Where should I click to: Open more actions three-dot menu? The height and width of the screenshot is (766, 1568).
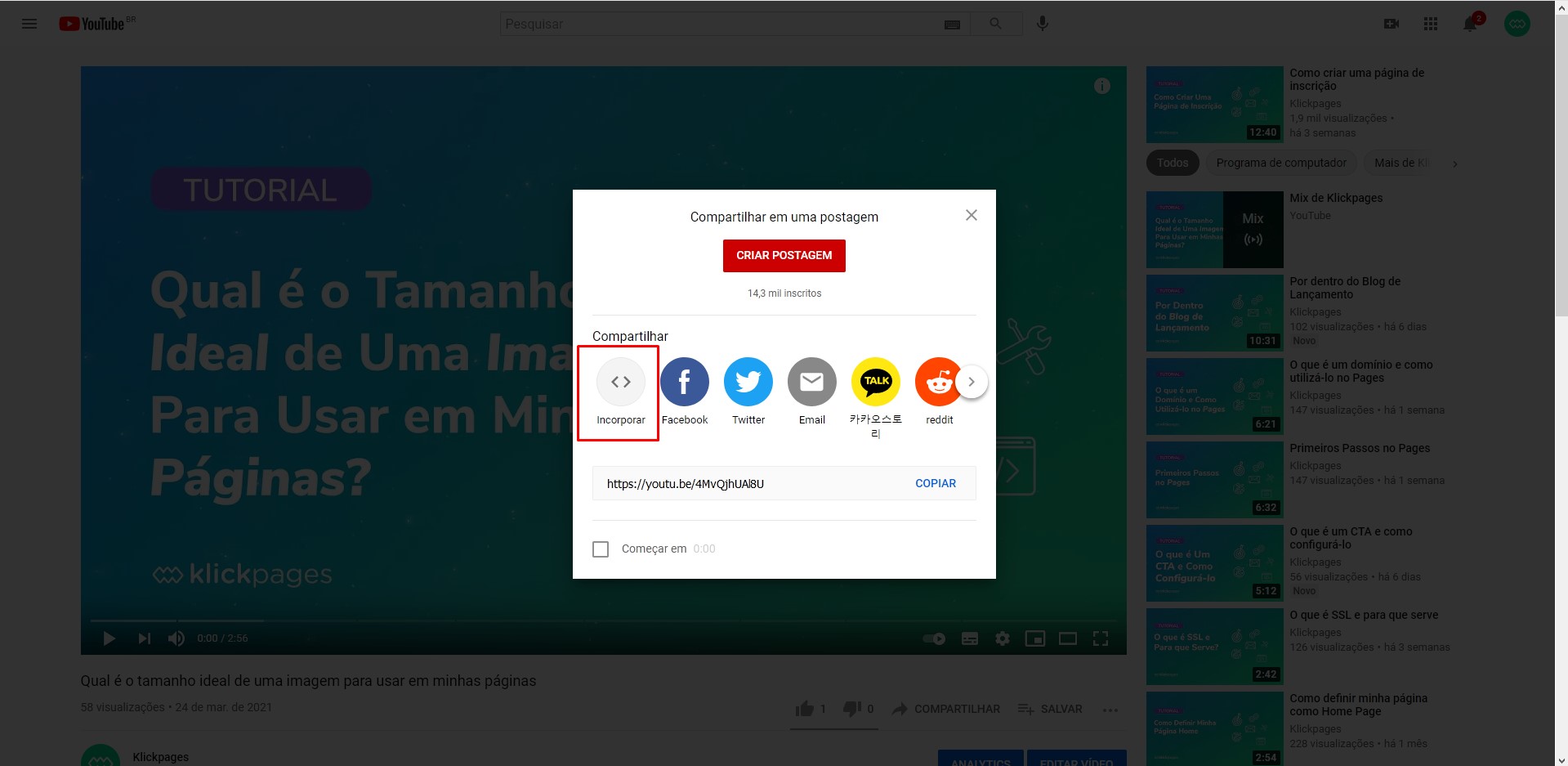(x=1110, y=710)
